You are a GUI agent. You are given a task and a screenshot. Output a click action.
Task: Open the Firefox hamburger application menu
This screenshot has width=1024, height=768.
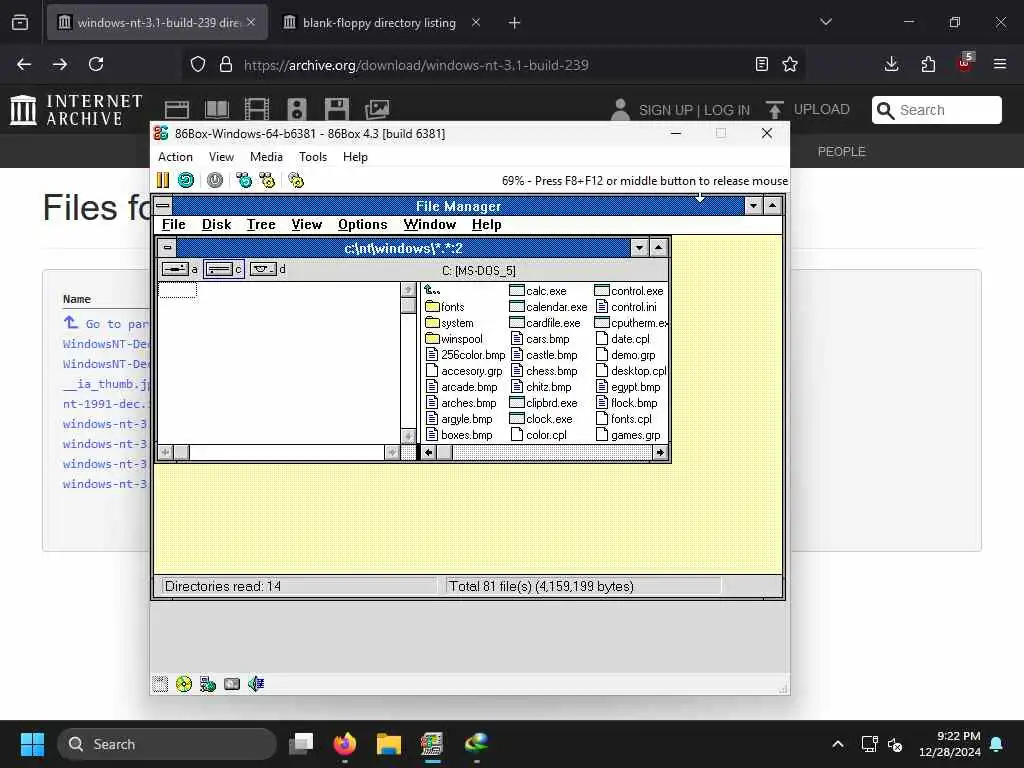[x=1000, y=64]
